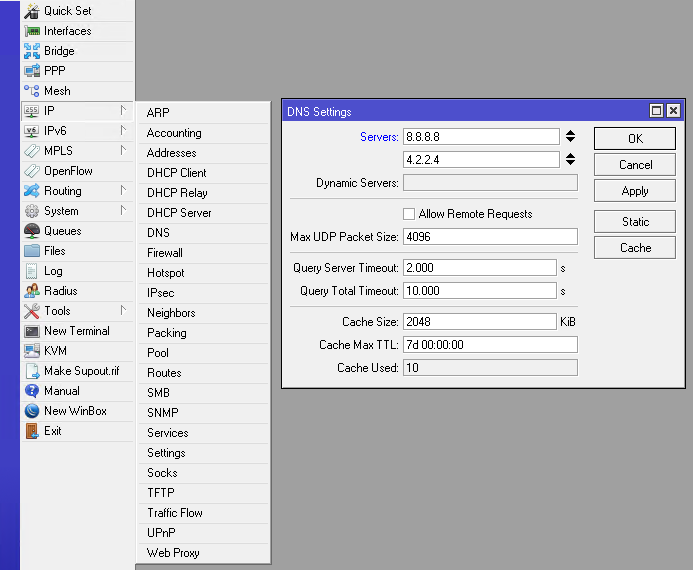Select Routes menu entry

pos(203,373)
